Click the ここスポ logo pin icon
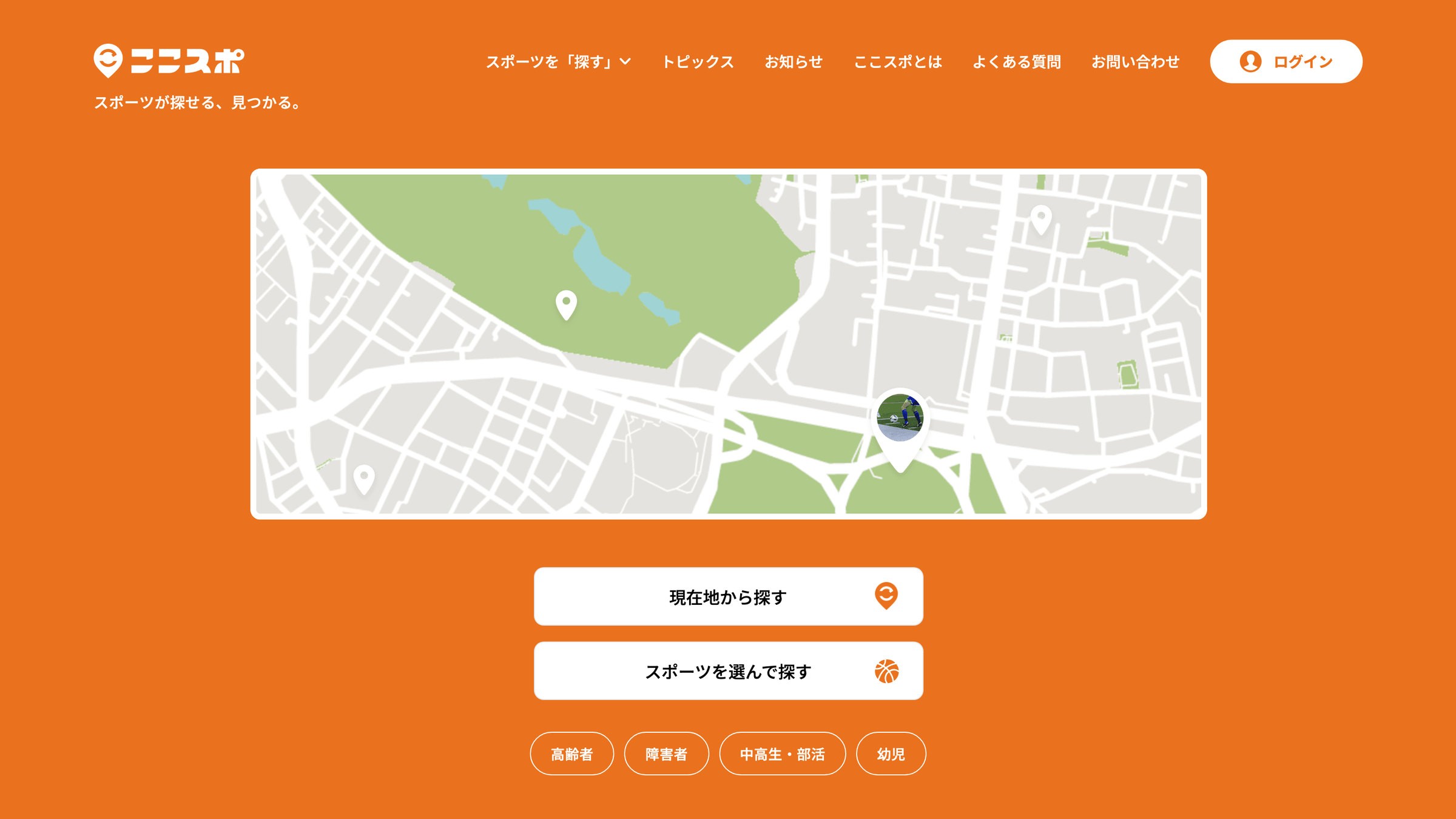Screen dimensions: 1456x819 (x=108, y=61)
